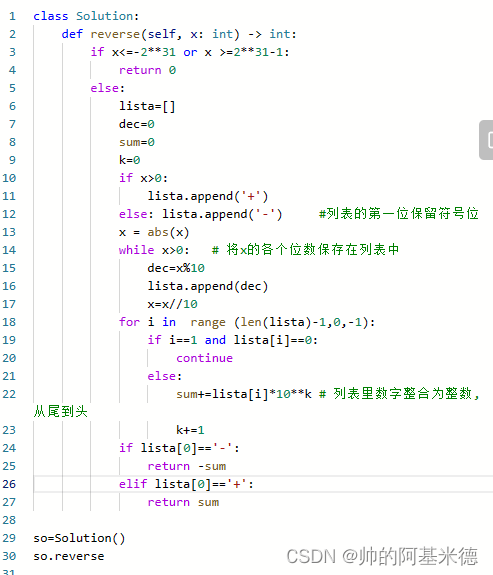Click the partially visible floating button on the right edge
This screenshot has width=493, height=575.
tap(486, 140)
